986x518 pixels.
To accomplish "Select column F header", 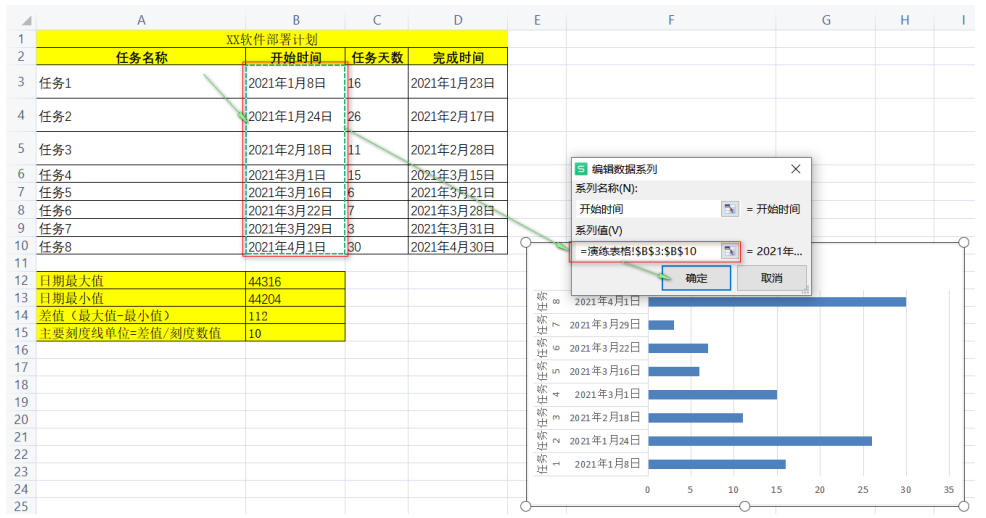I will tap(670, 20).
